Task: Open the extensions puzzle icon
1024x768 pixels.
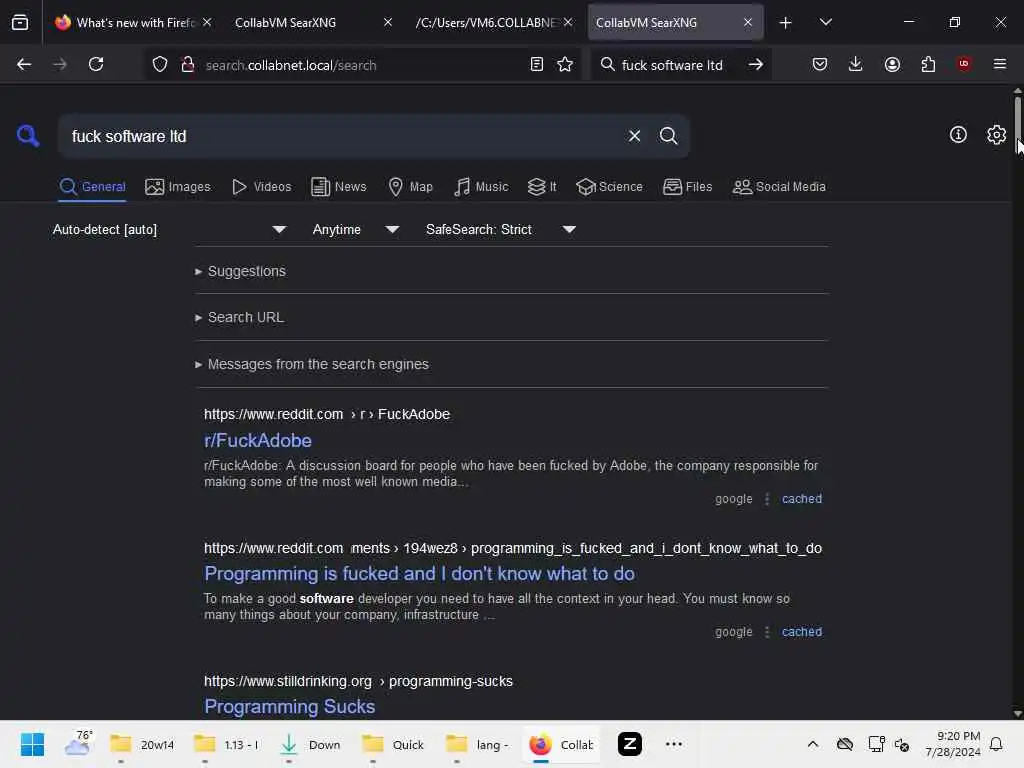Action: (x=928, y=65)
